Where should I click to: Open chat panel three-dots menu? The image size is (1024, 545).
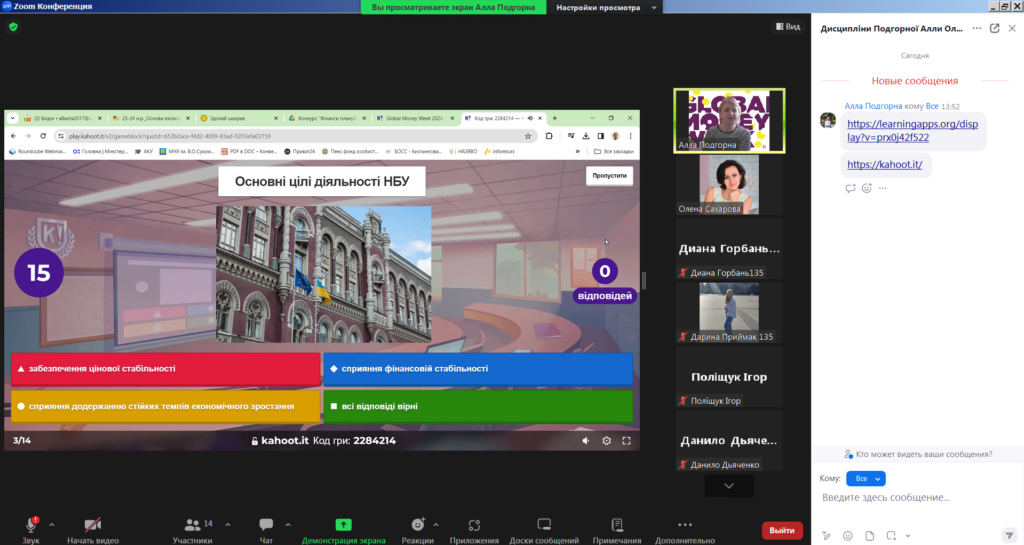pos(976,29)
